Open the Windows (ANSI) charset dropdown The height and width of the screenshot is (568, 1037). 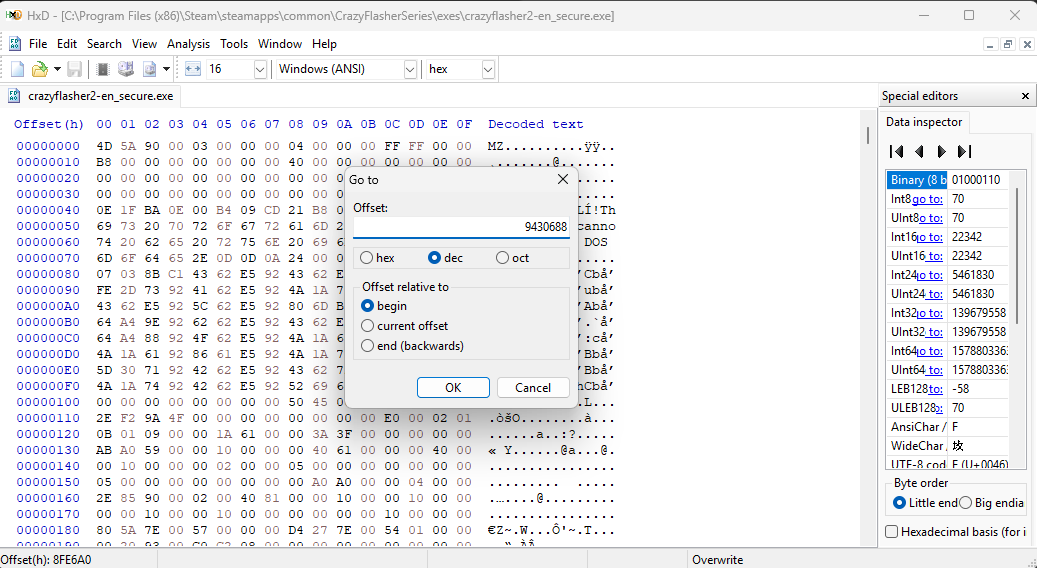click(410, 69)
